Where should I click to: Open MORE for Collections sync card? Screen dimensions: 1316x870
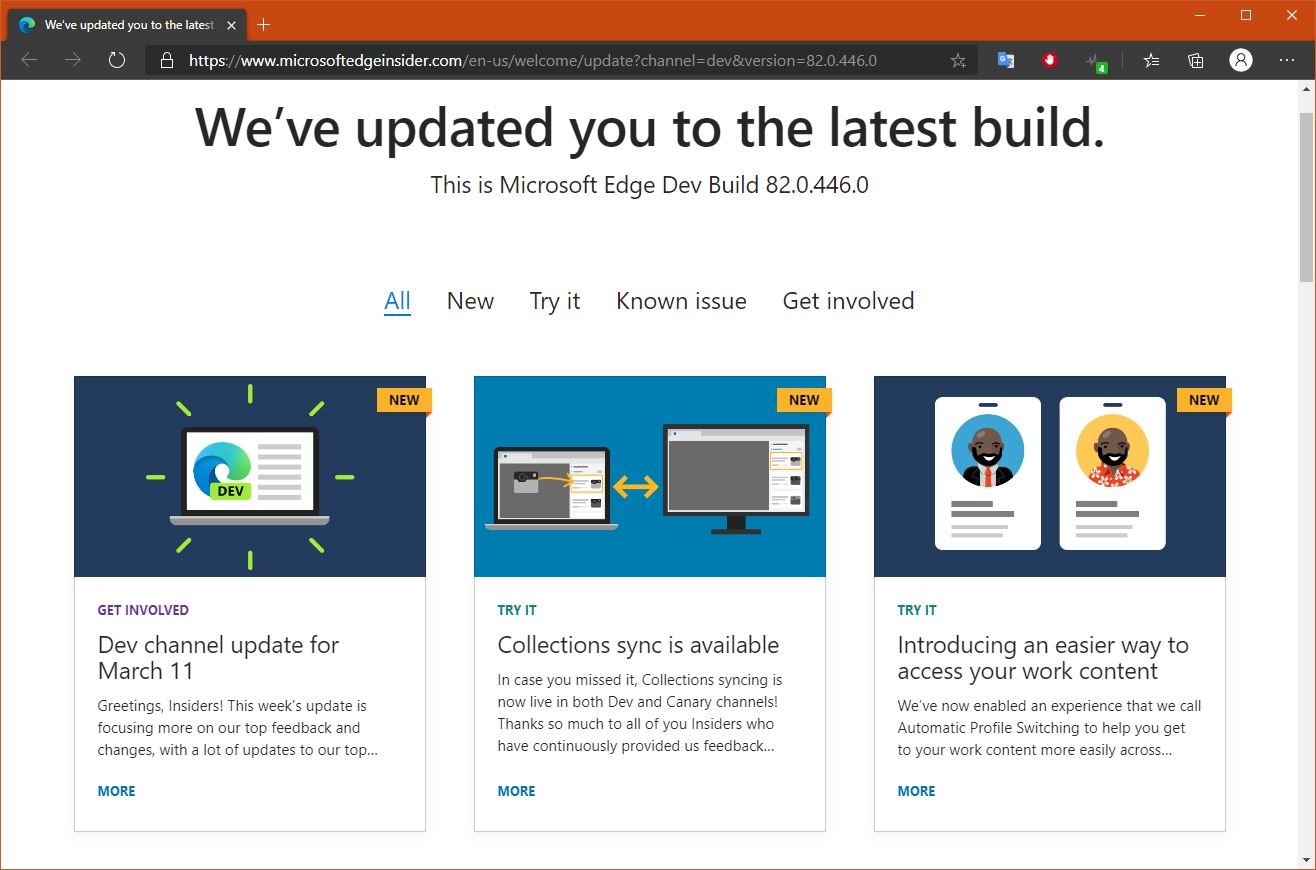click(x=516, y=791)
